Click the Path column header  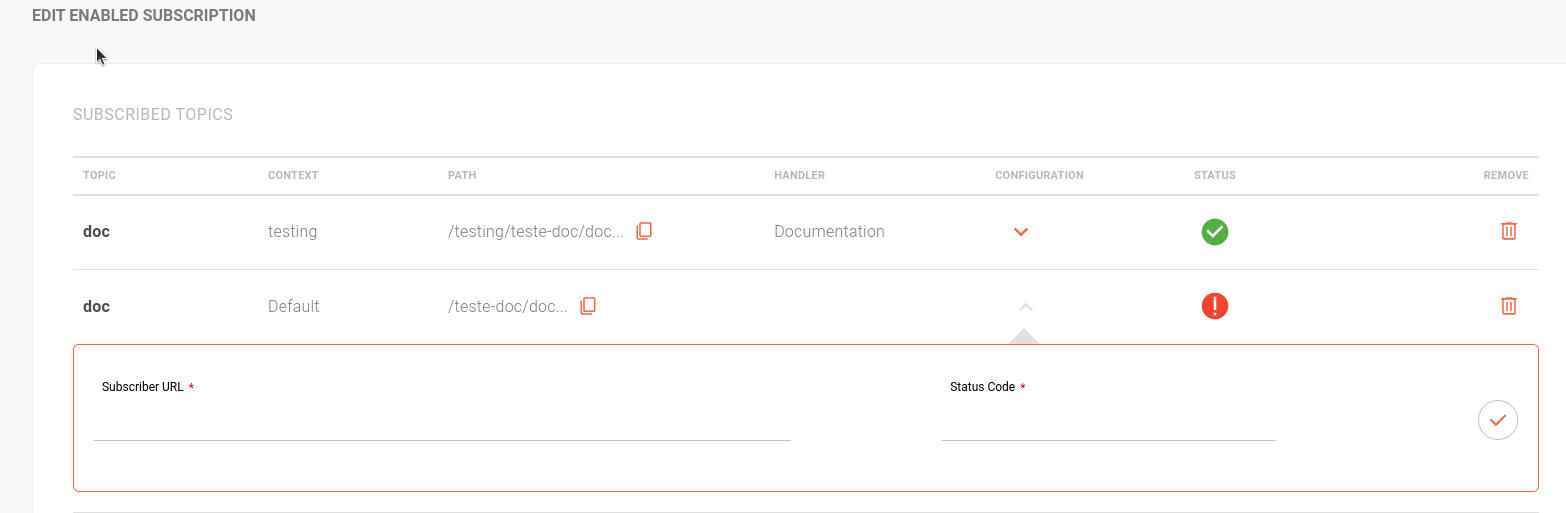click(462, 175)
